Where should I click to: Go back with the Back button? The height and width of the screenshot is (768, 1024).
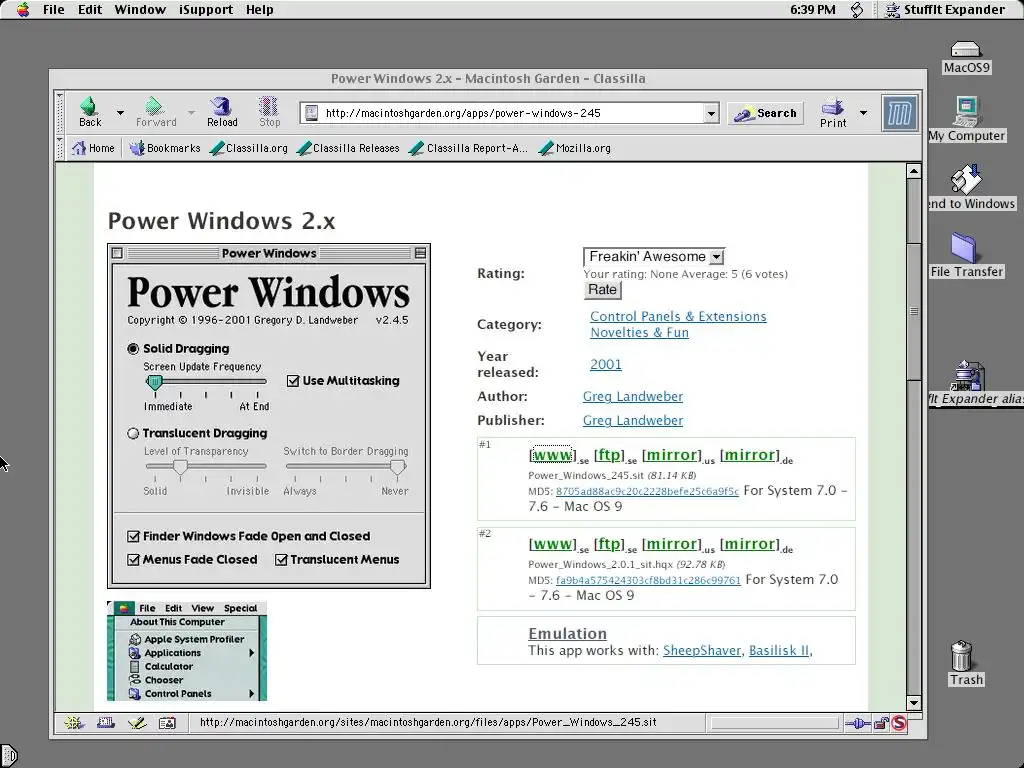(90, 112)
